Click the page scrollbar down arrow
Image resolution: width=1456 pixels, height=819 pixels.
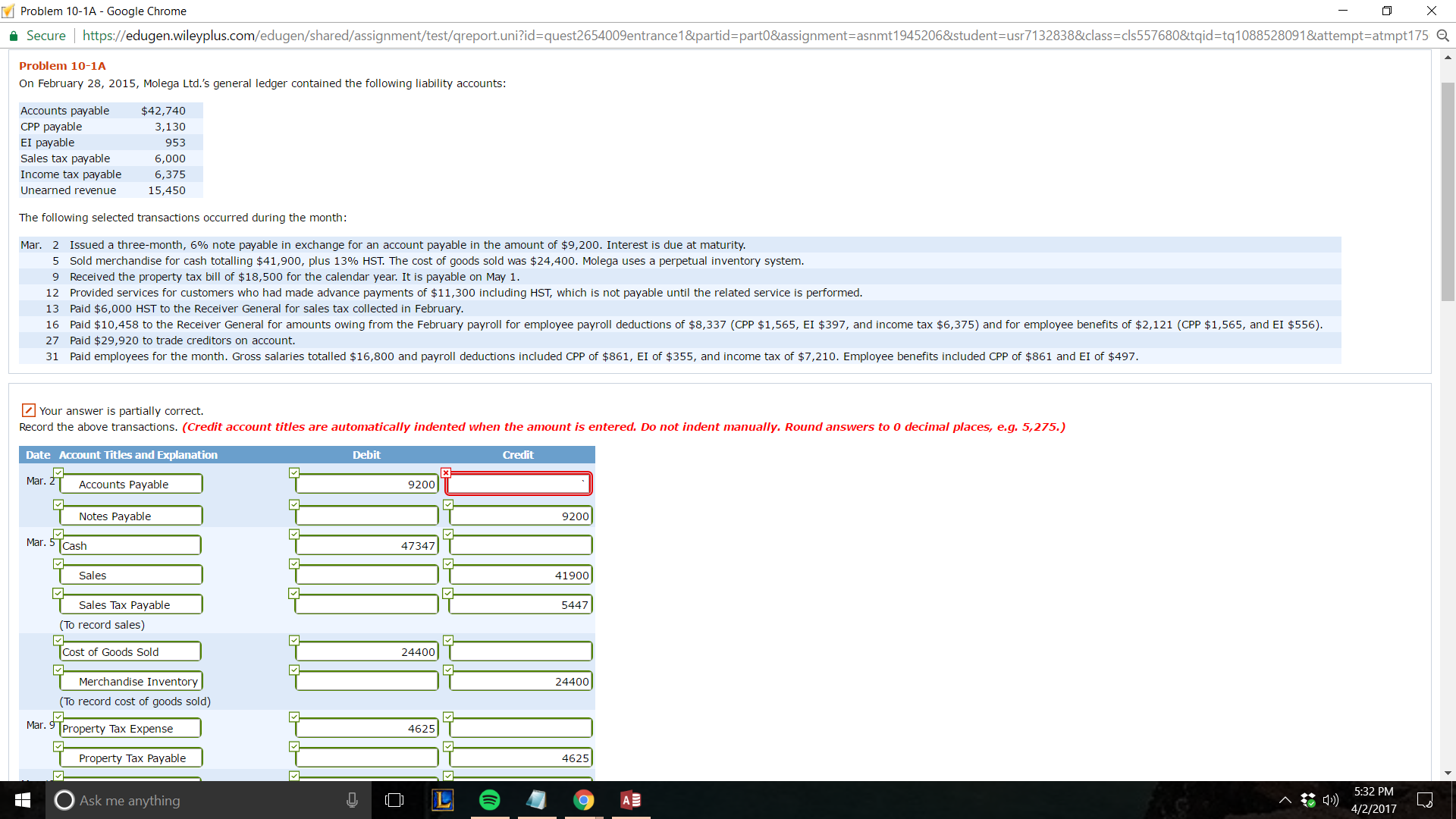coord(1448,773)
